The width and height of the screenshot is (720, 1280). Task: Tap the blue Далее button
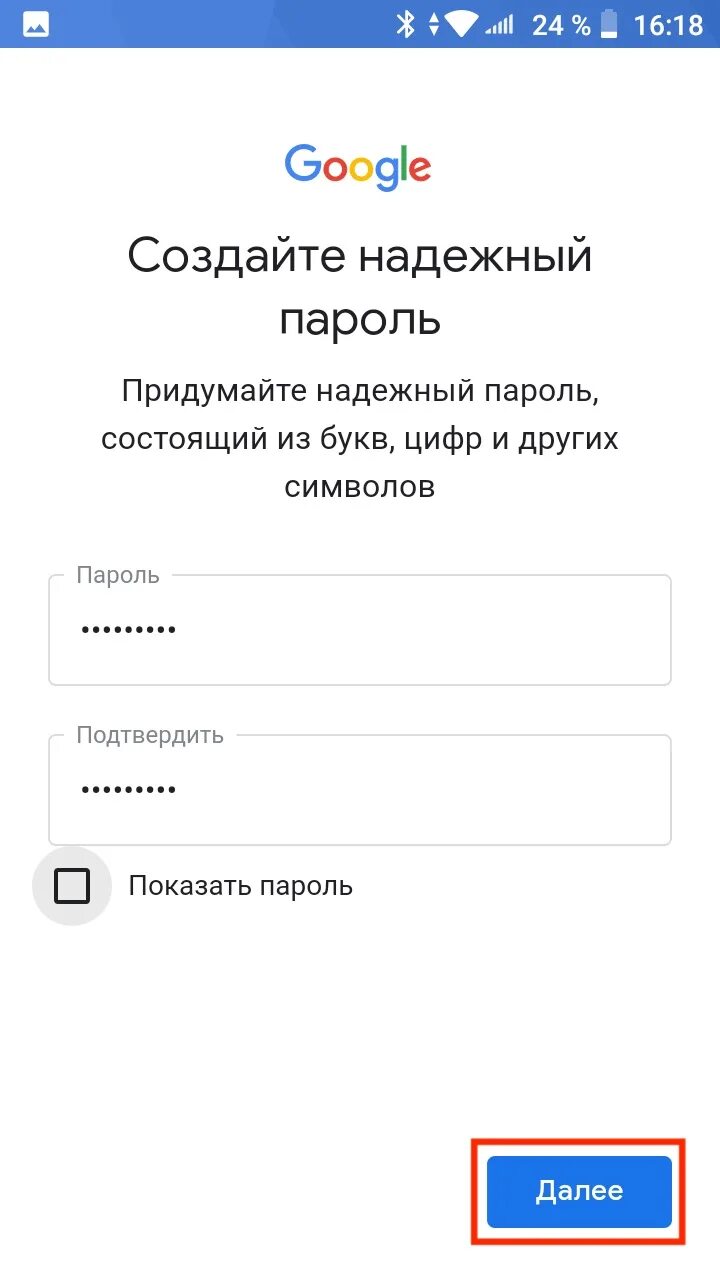coord(579,1191)
